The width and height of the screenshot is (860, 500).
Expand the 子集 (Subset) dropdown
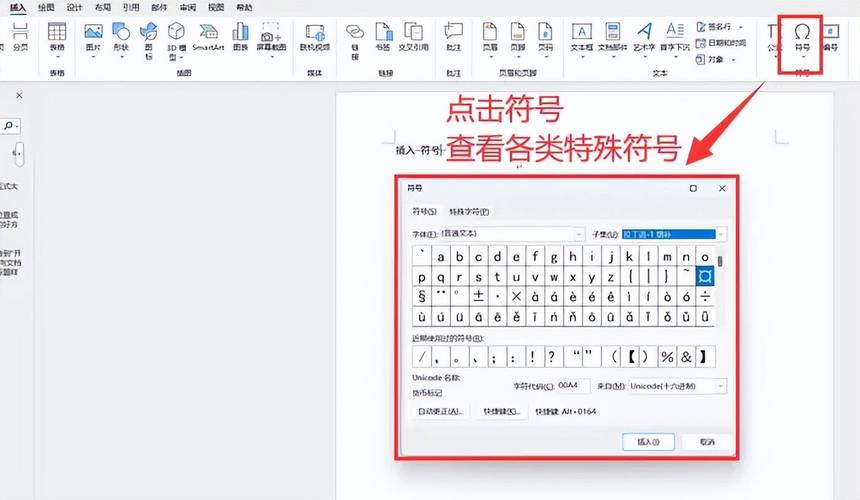tap(720, 234)
